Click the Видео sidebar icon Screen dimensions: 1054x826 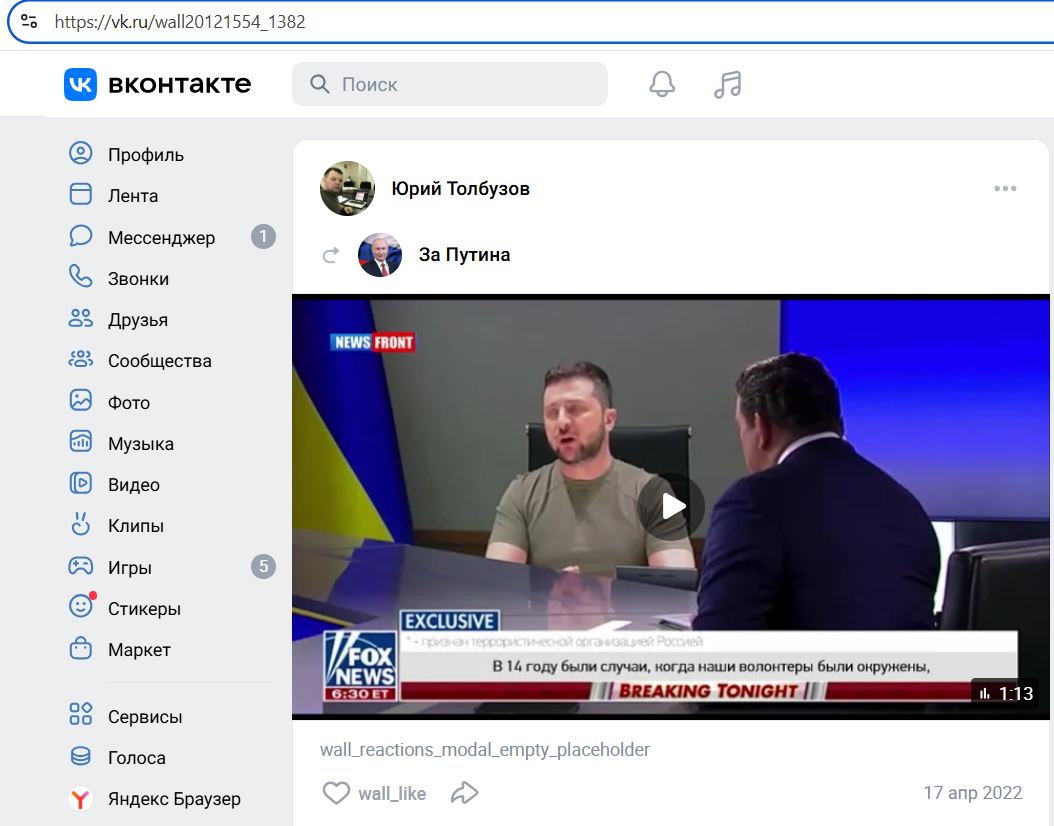click(x=81, y=483)
